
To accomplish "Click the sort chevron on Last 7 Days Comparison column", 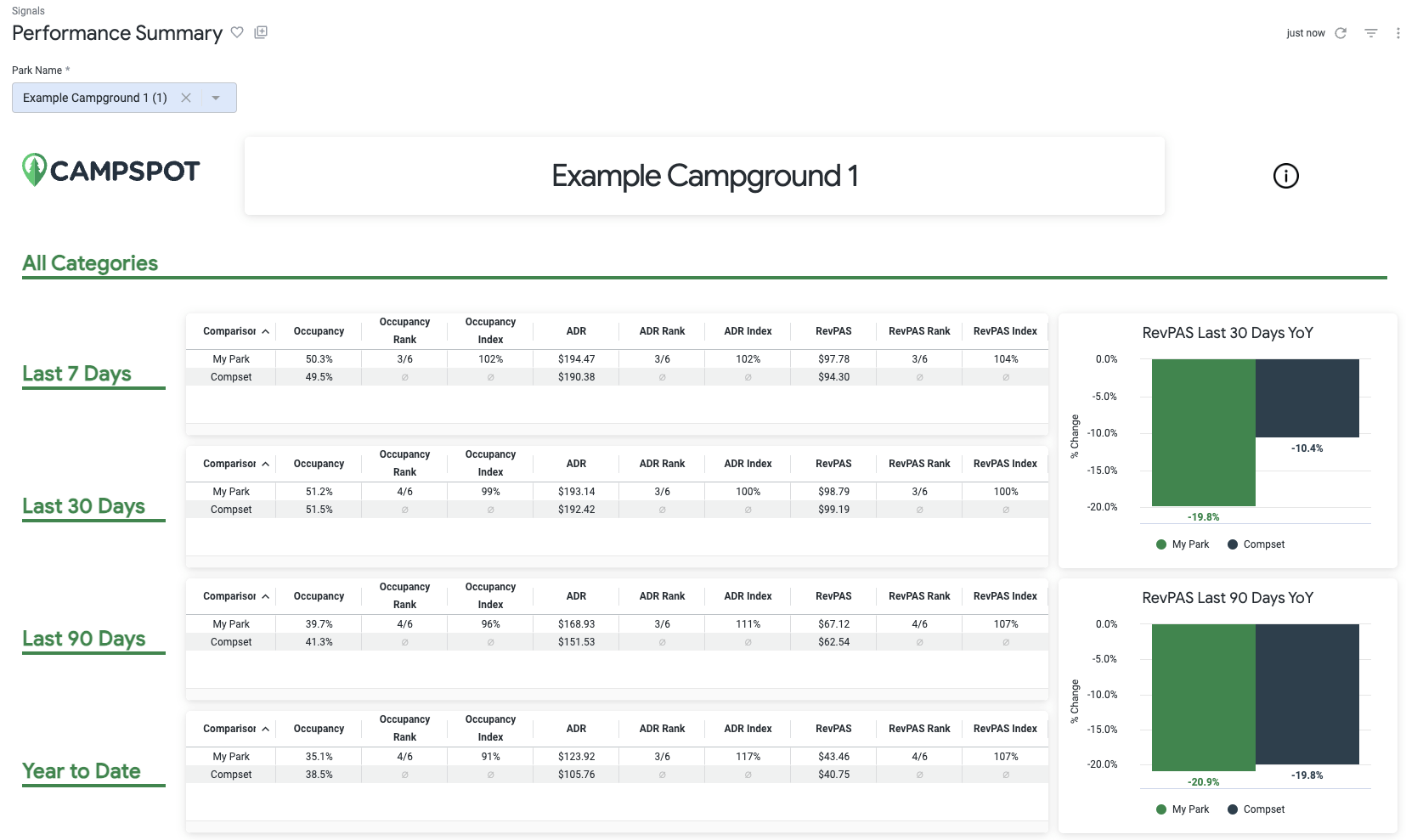I will point(265,330).
